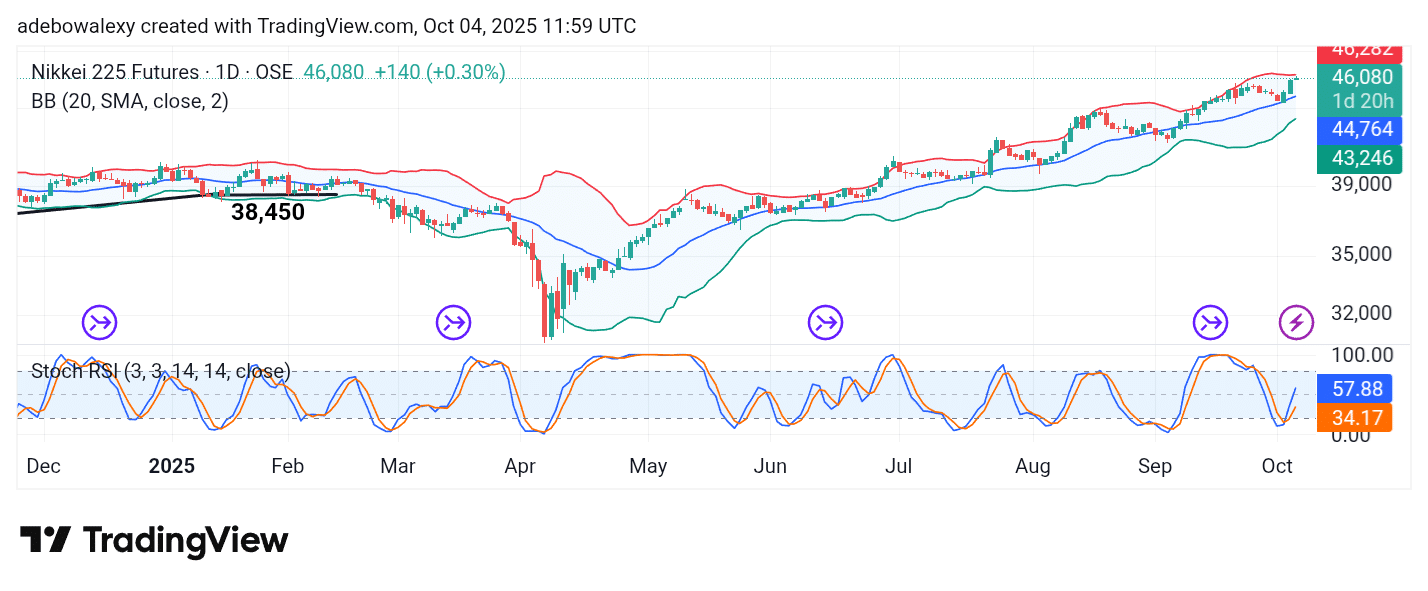The image size is (1428, 591).
Task: Click the blue 44,764 basis price label
Action: pyautogui.click(x=1360, y=129)
